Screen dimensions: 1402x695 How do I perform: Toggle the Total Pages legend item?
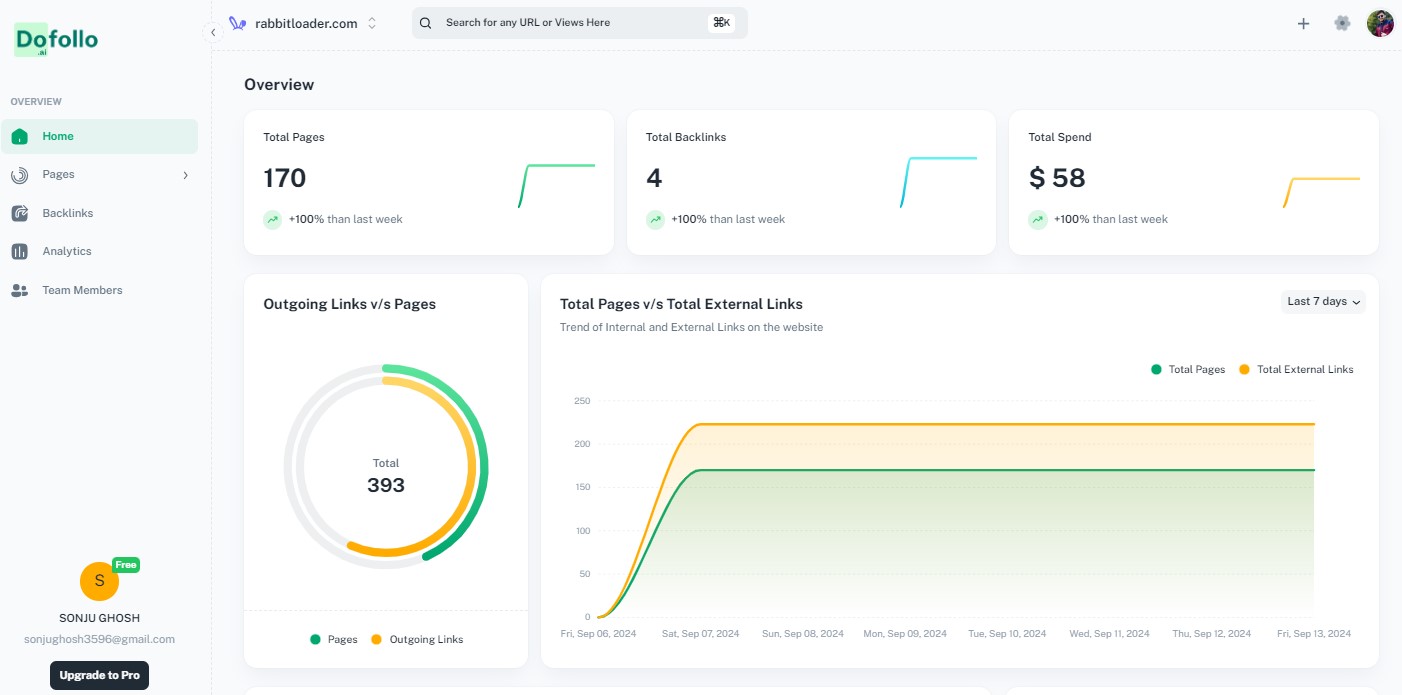(x=1188, y=369)
